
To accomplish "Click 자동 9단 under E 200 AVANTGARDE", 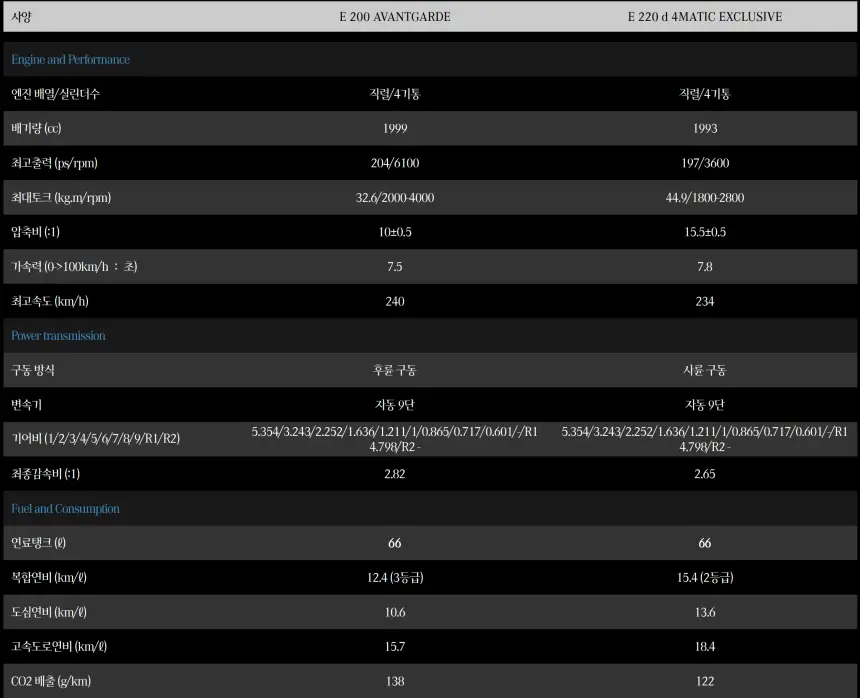I will click(395, 405).
